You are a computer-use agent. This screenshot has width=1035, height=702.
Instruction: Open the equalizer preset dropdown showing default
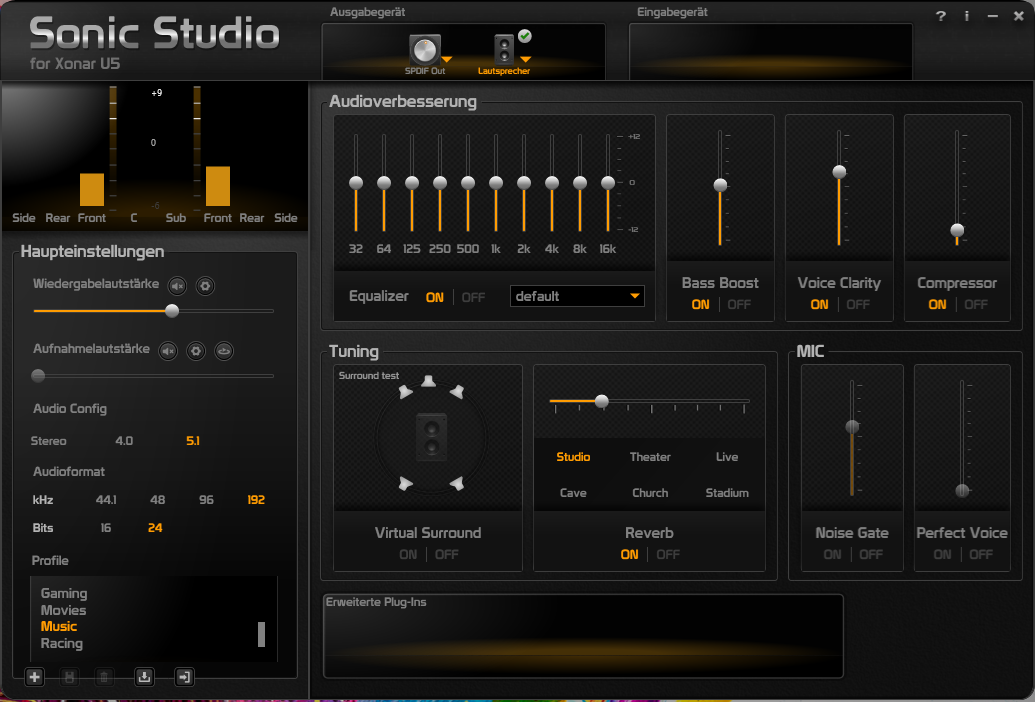pos(577,296)
